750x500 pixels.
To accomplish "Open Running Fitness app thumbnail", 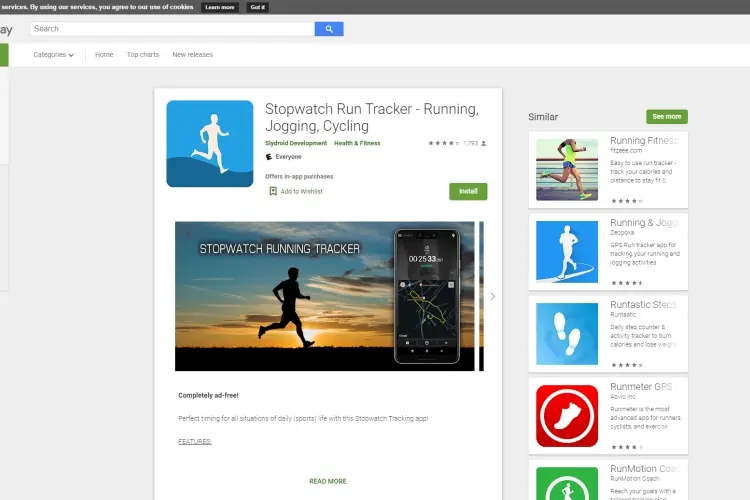I will point(567,170).
